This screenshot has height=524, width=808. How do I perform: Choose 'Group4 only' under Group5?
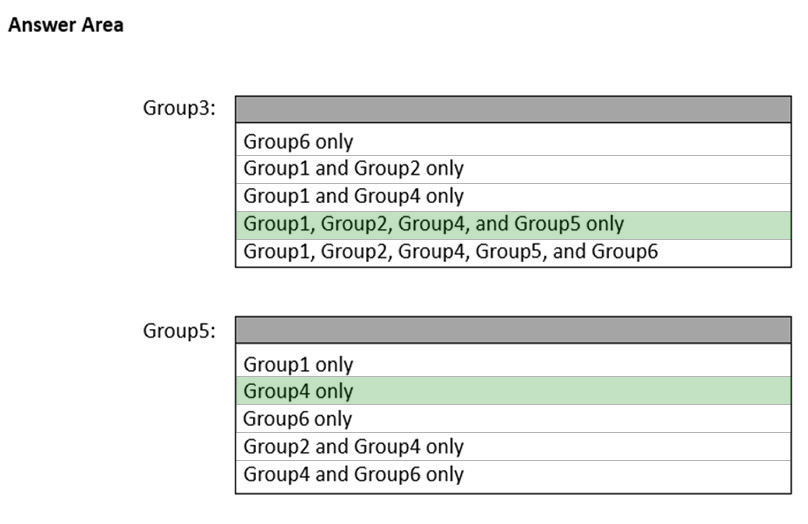pyautogui.click(x=298, y=392)
